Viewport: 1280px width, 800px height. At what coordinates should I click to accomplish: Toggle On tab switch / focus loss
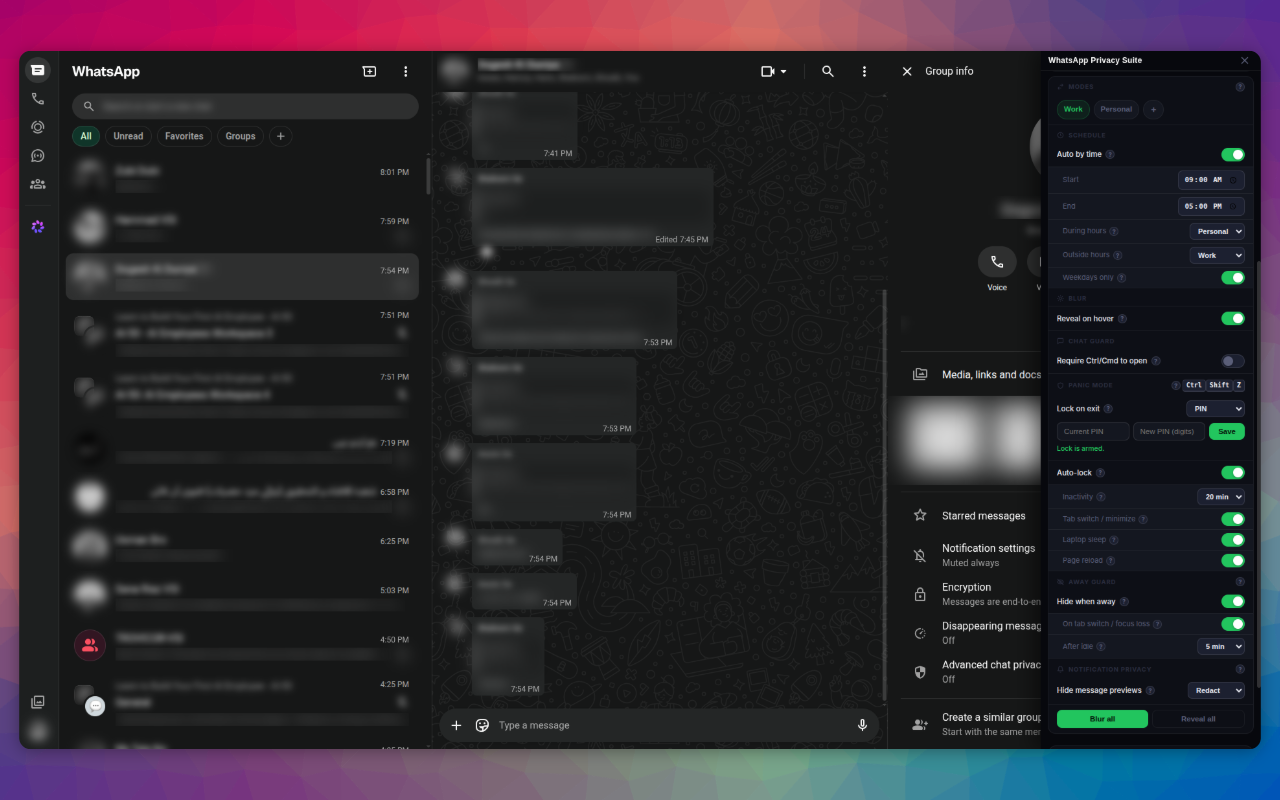point(1233,624)
